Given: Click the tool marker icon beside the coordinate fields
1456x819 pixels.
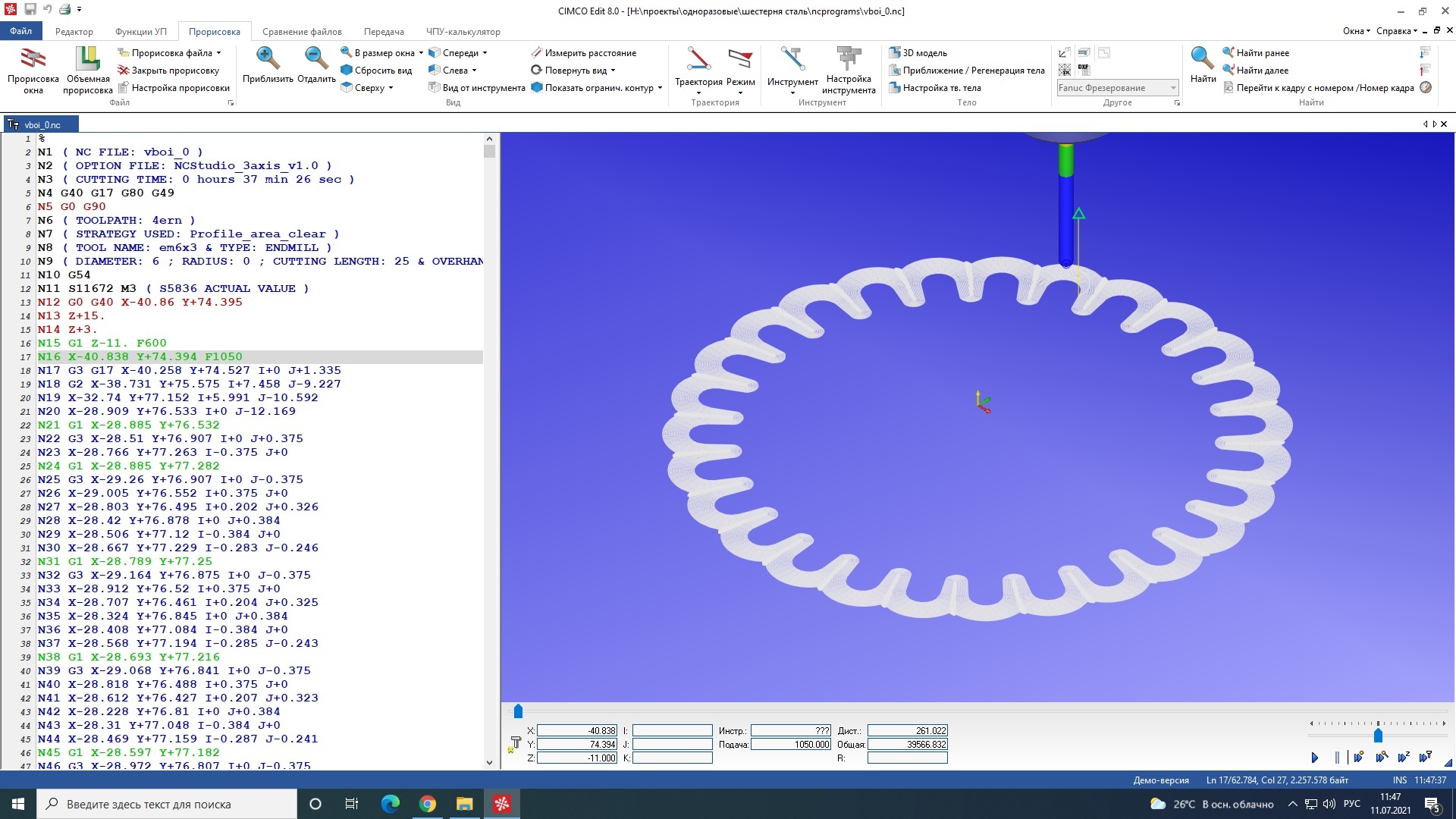Looking at the screenshot, I should pyautogui.click(x=516, y=744).
